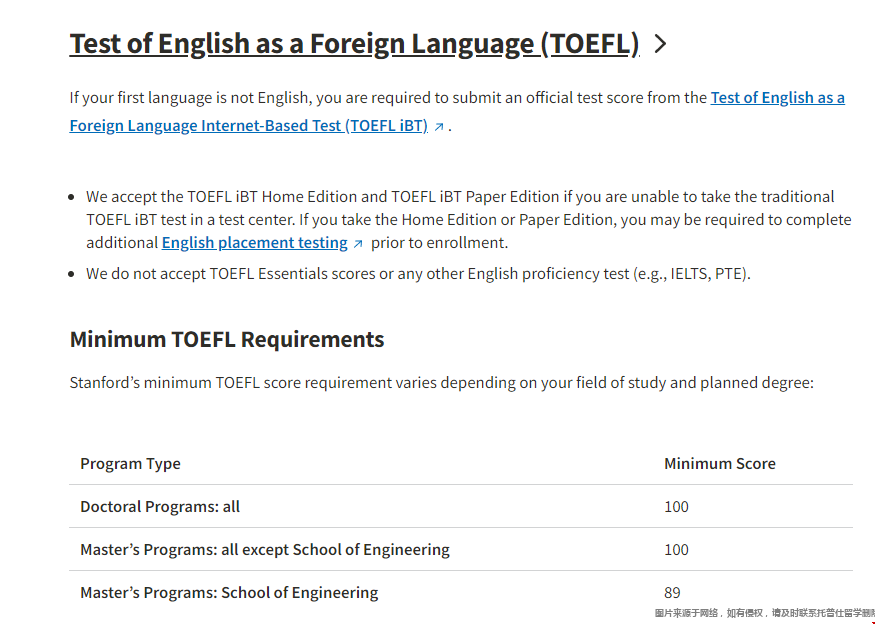Follow the English placement testing link

(x=254, y=243)
